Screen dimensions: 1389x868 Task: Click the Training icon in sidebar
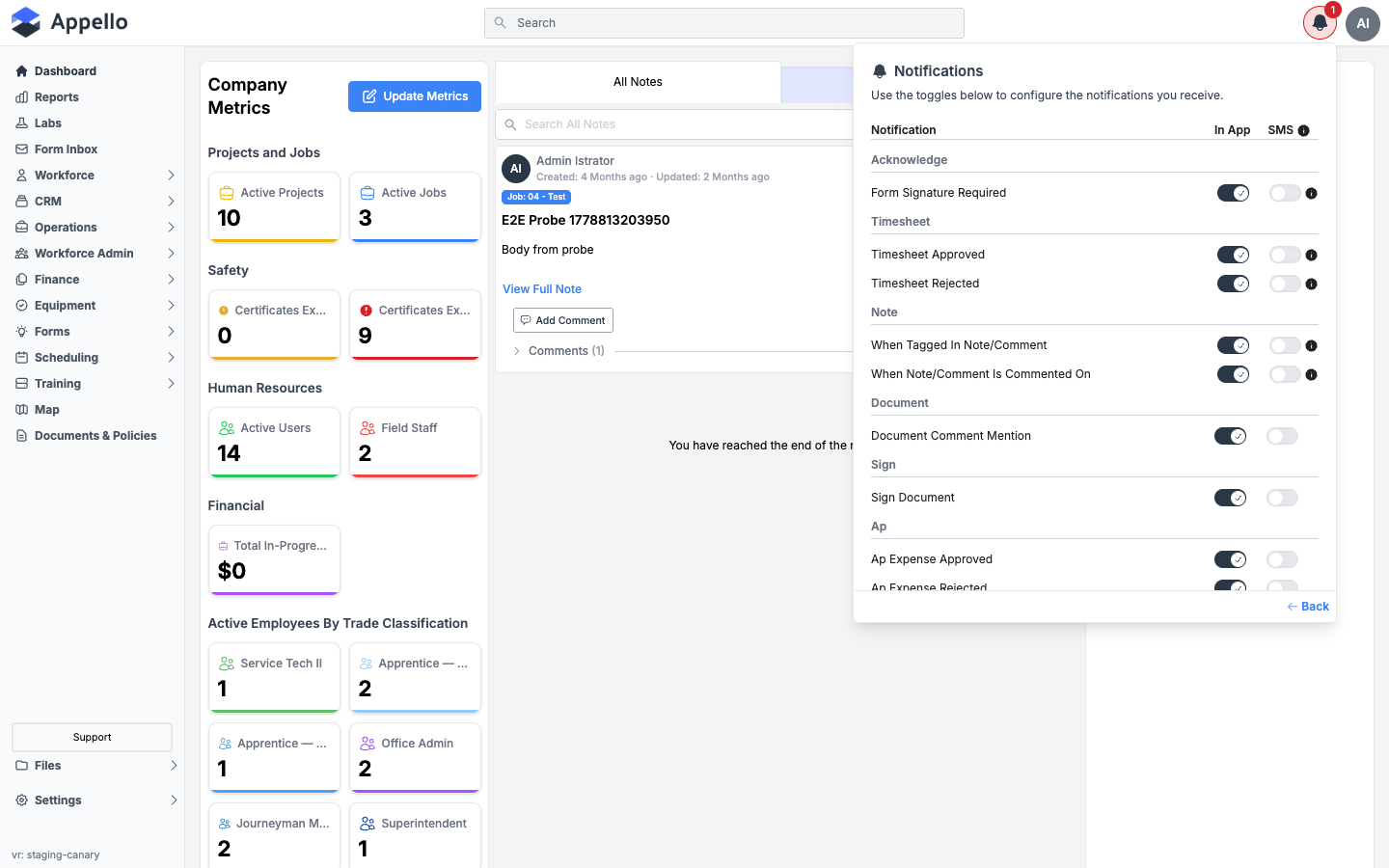21,384
